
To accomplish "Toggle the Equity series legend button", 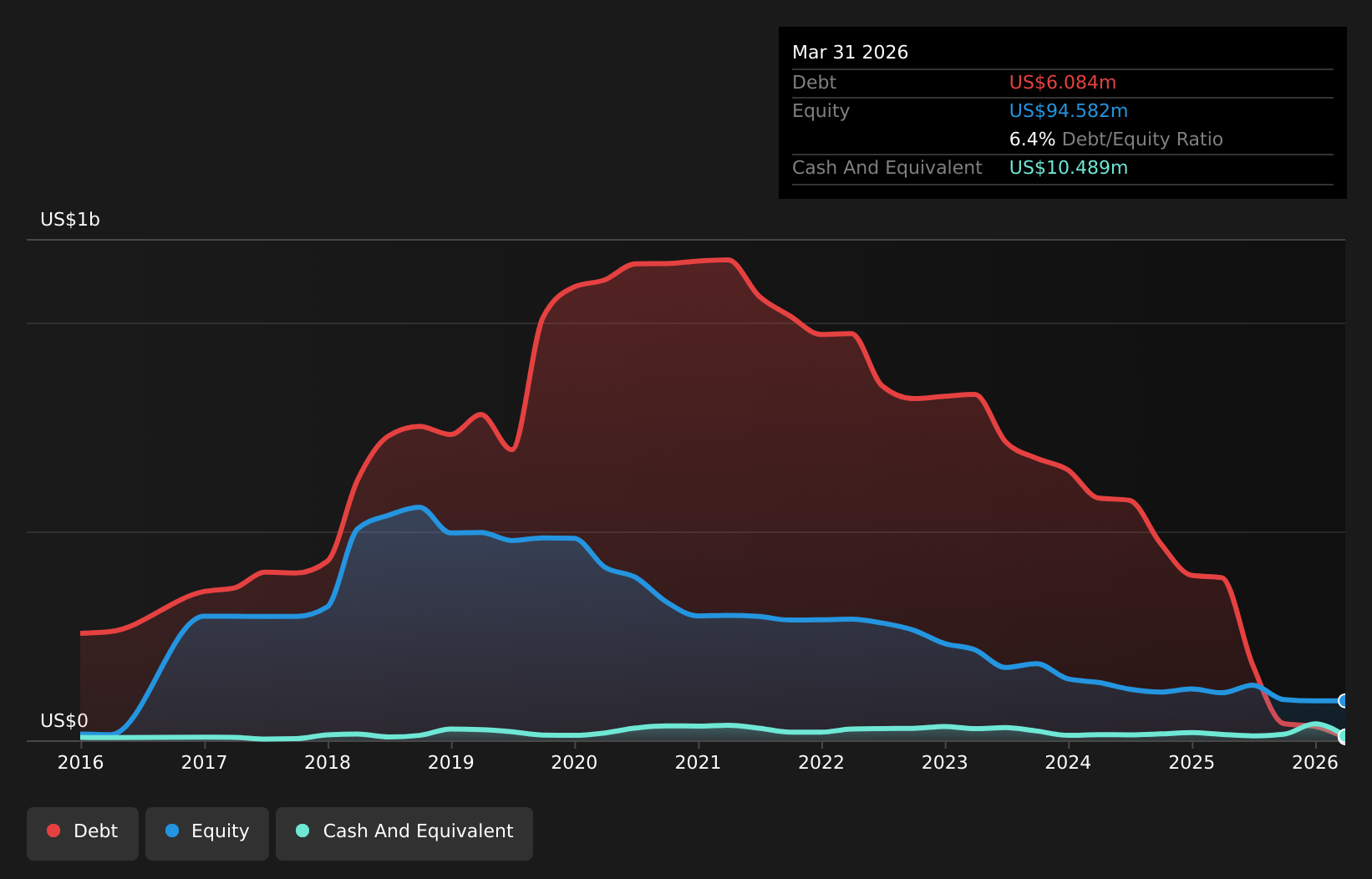I will tap(207, 833).
